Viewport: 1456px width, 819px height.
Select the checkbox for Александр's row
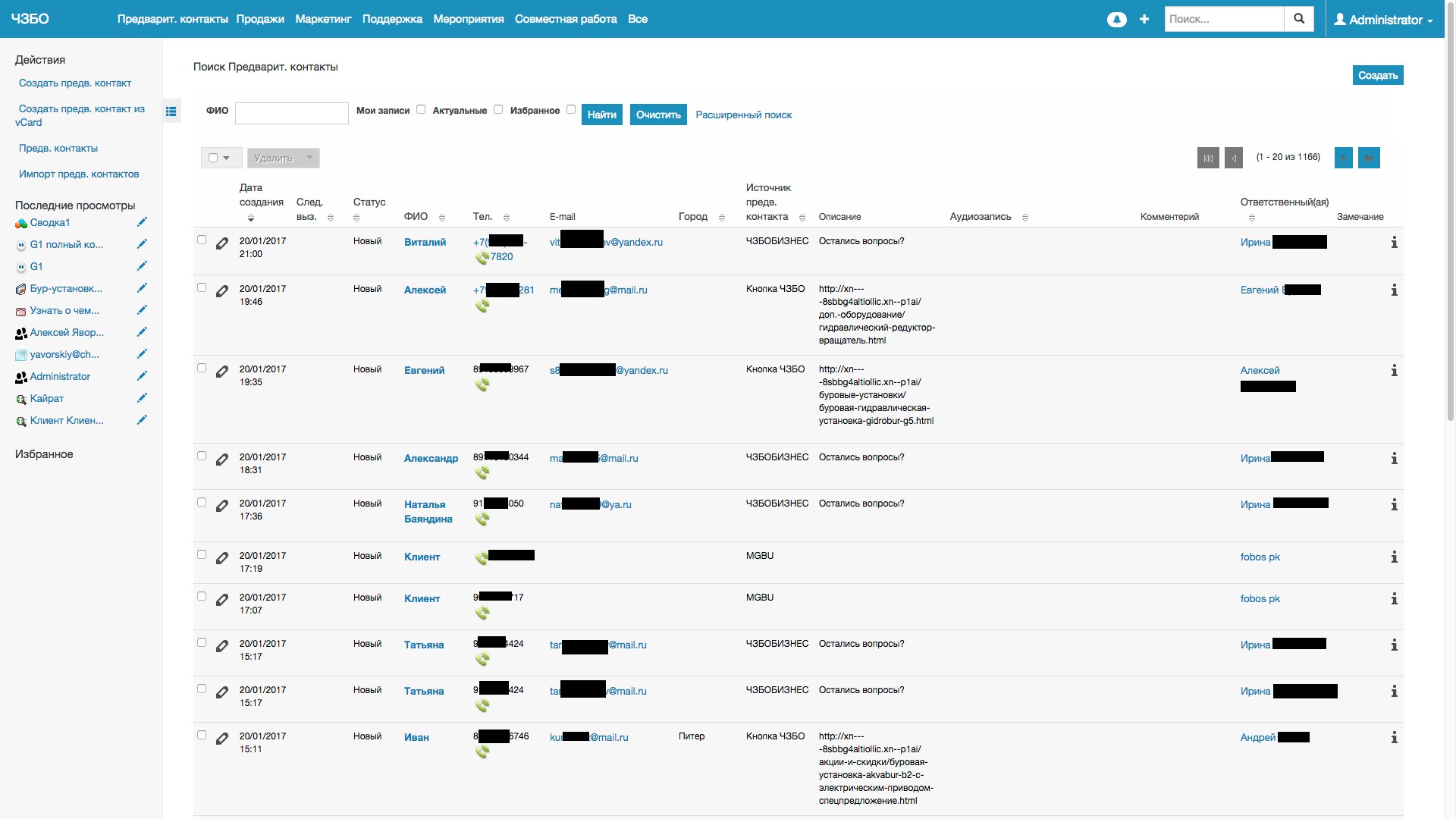202,456
